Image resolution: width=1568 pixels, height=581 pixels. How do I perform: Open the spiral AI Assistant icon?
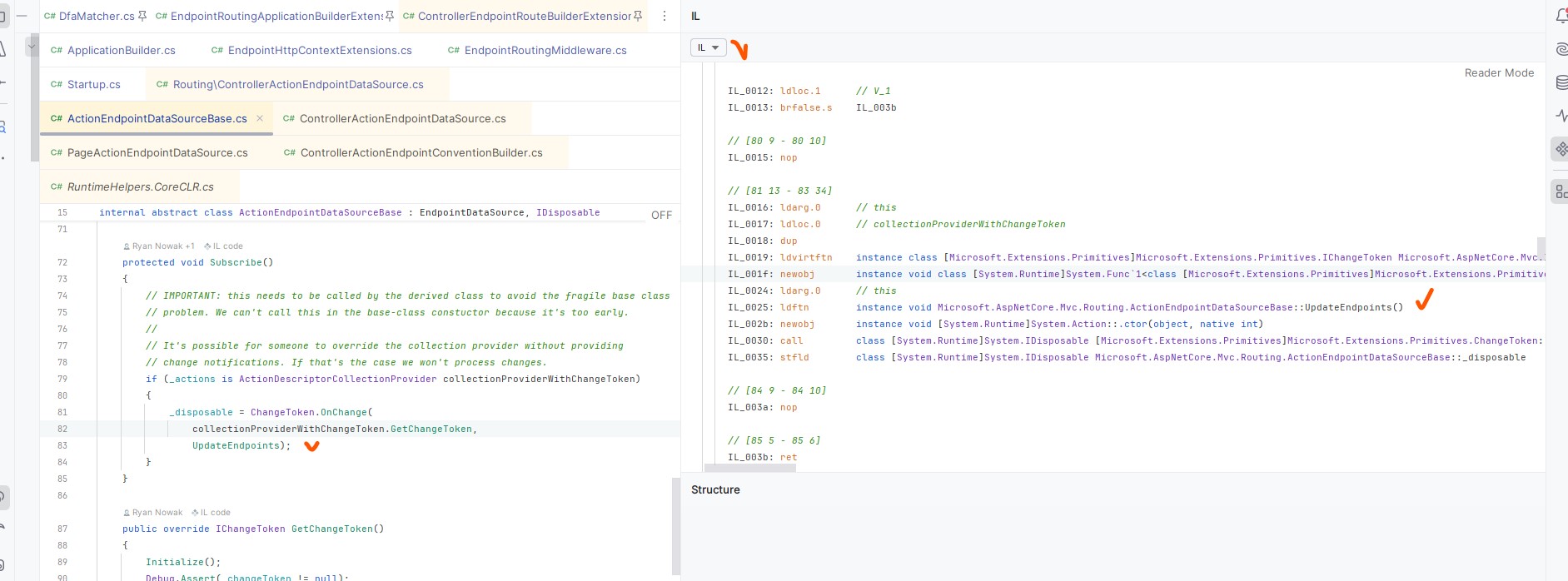point(1561,50)
